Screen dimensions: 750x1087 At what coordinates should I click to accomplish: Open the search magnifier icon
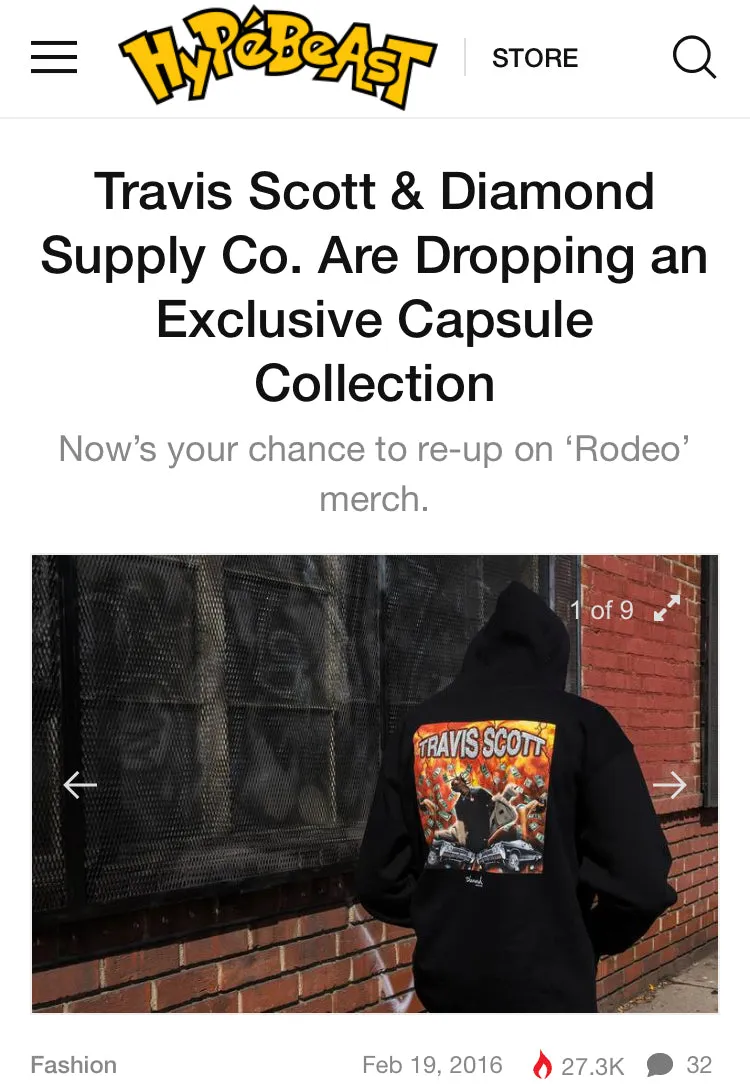(695, 57)
